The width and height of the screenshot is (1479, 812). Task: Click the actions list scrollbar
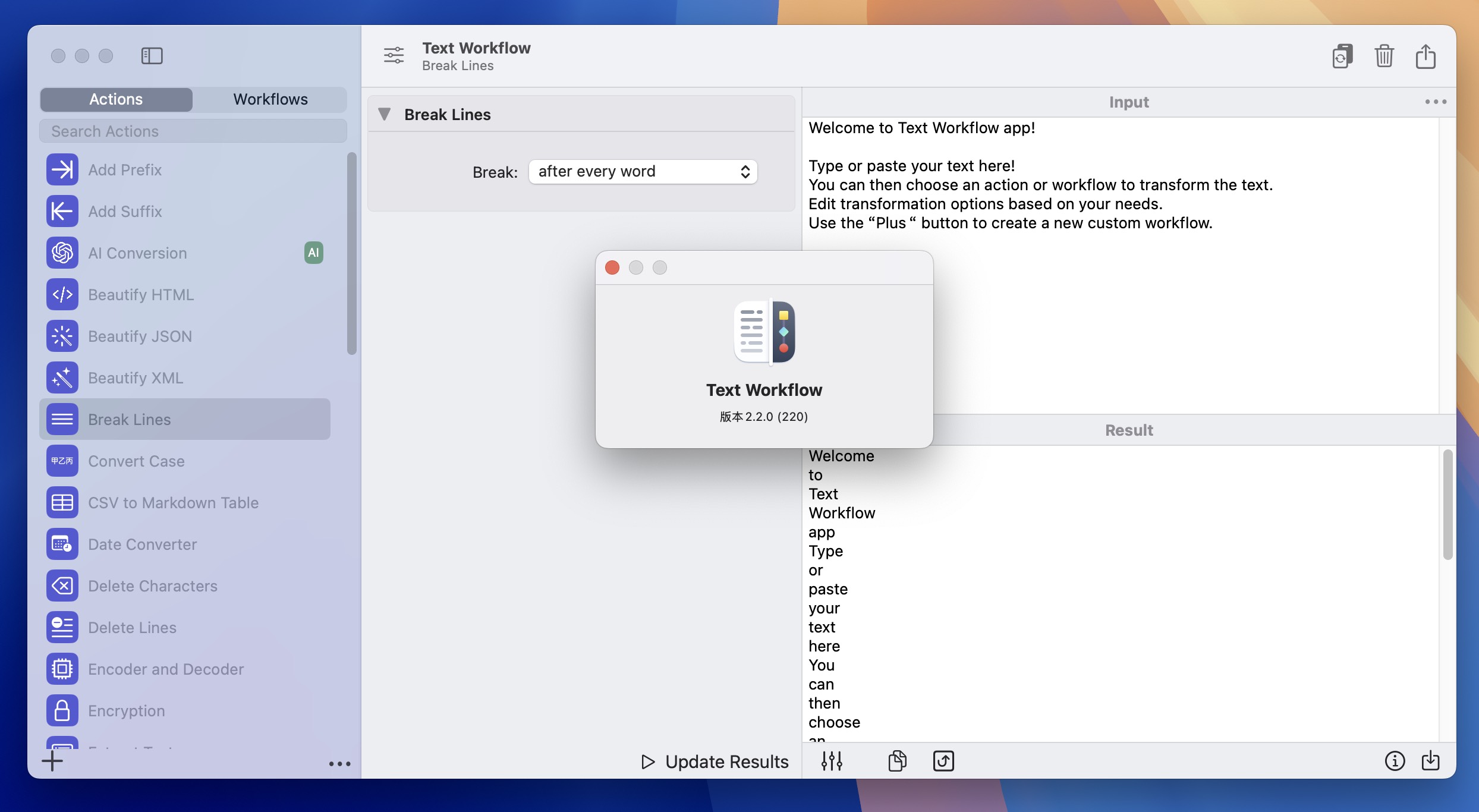pyautogui.click(x=352, y=254)
